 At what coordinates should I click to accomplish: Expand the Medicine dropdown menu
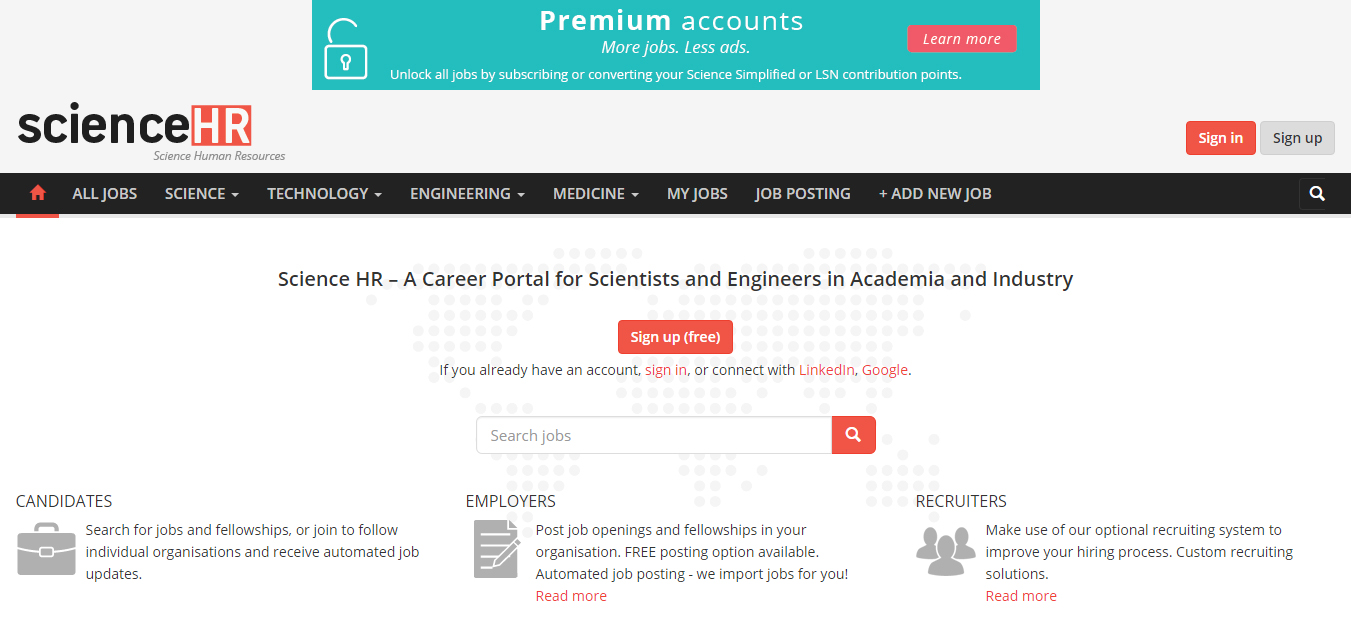(x=595, y=194)
